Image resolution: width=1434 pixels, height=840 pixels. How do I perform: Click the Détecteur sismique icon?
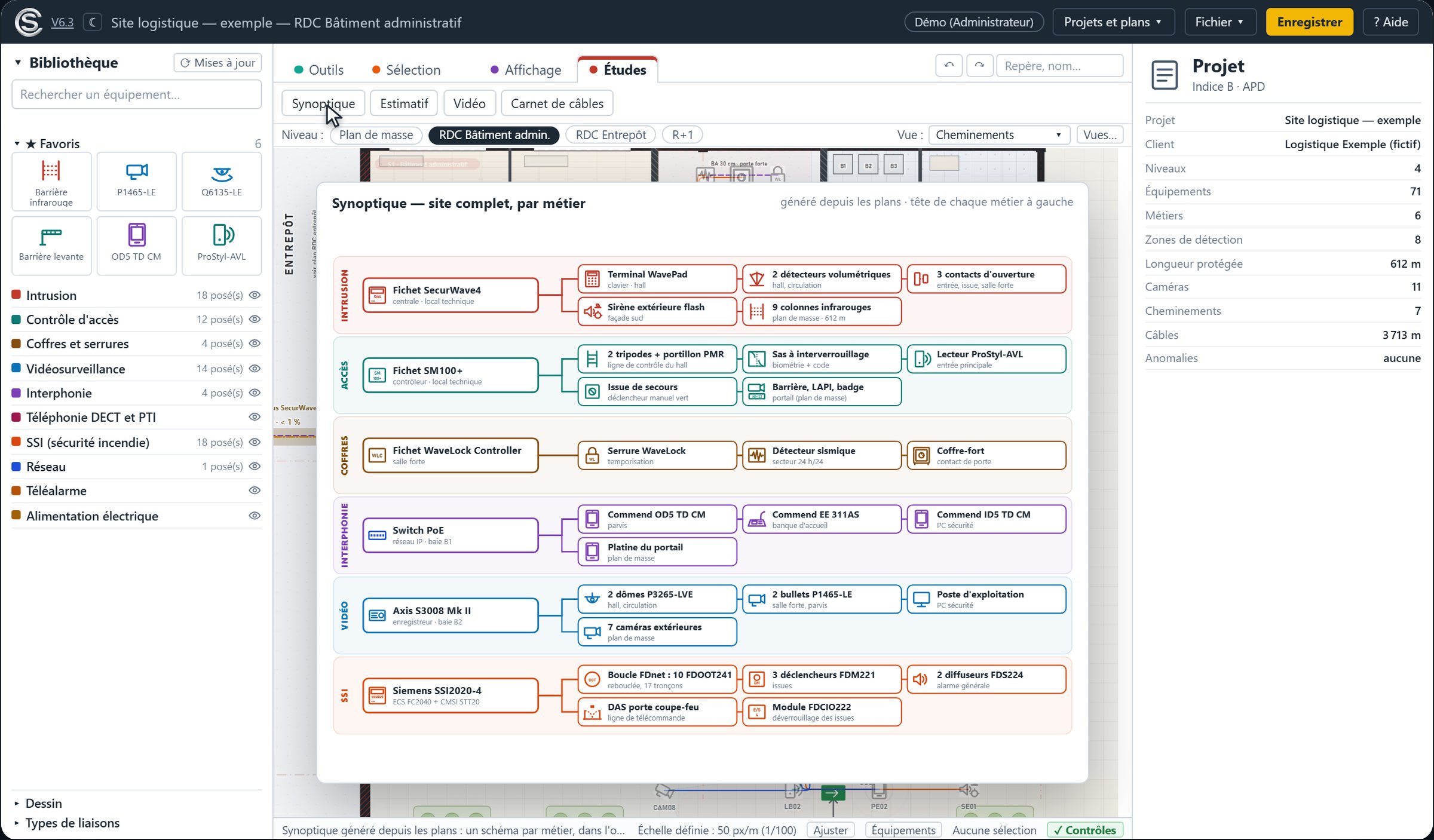click(x=756, y=455)
